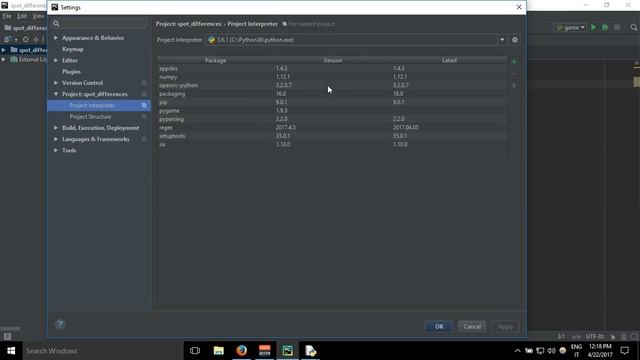This screenshot has width=640, height=360.
Task: Click the project copy icon beside Project Interpreter
Action: pyautogui.click(x=144, y=105)
